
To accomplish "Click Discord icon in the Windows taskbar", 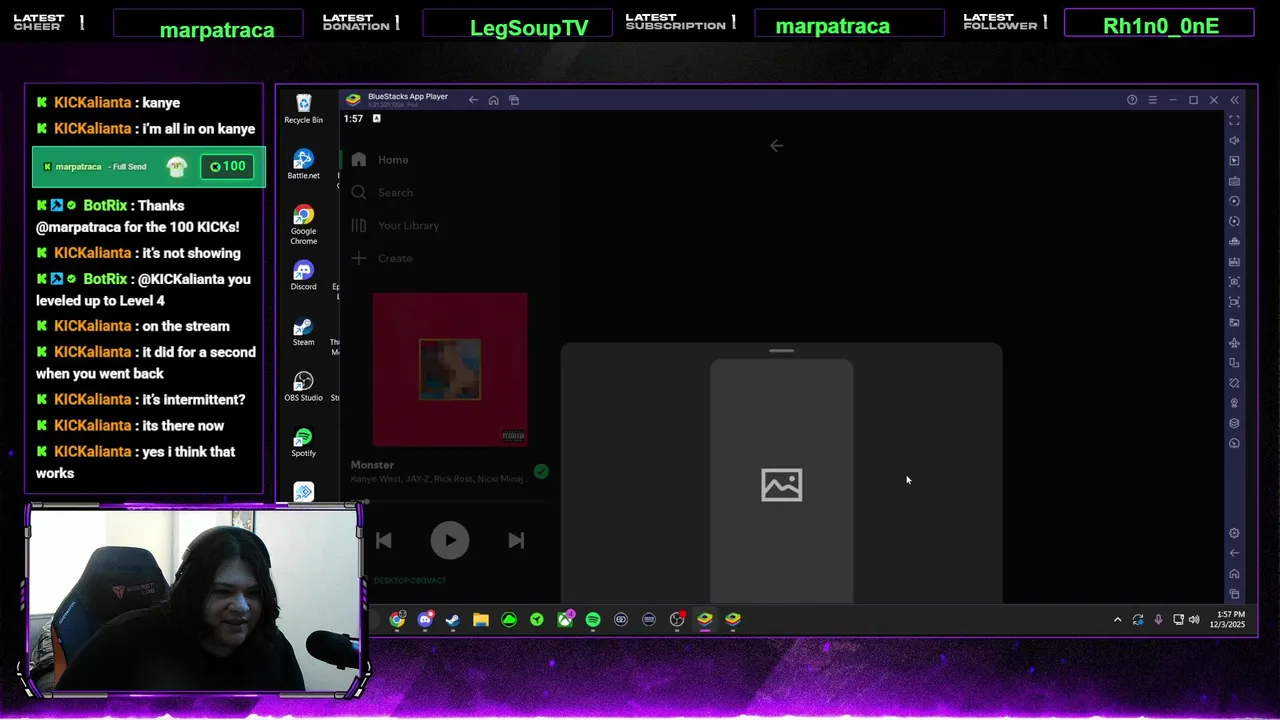I will click(x=425, y=620).
